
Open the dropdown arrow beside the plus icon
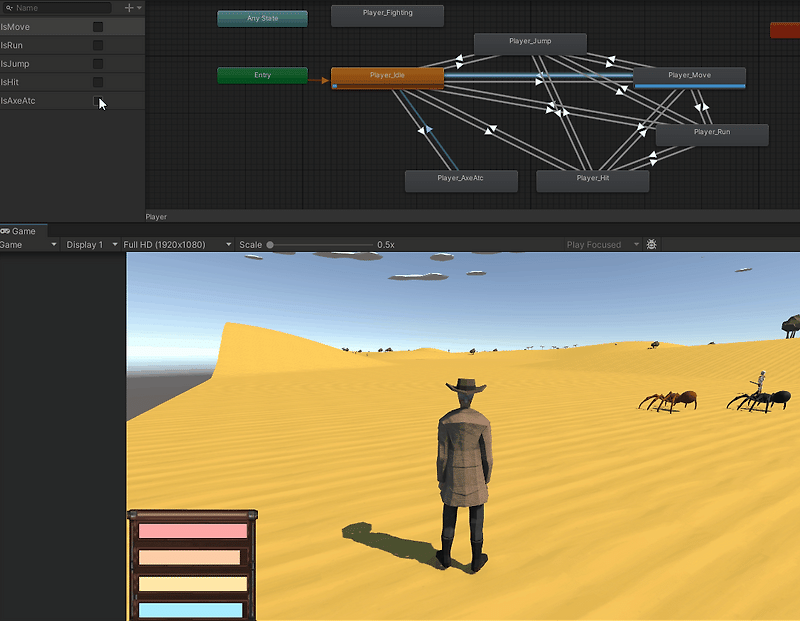(x=139, y=8)
